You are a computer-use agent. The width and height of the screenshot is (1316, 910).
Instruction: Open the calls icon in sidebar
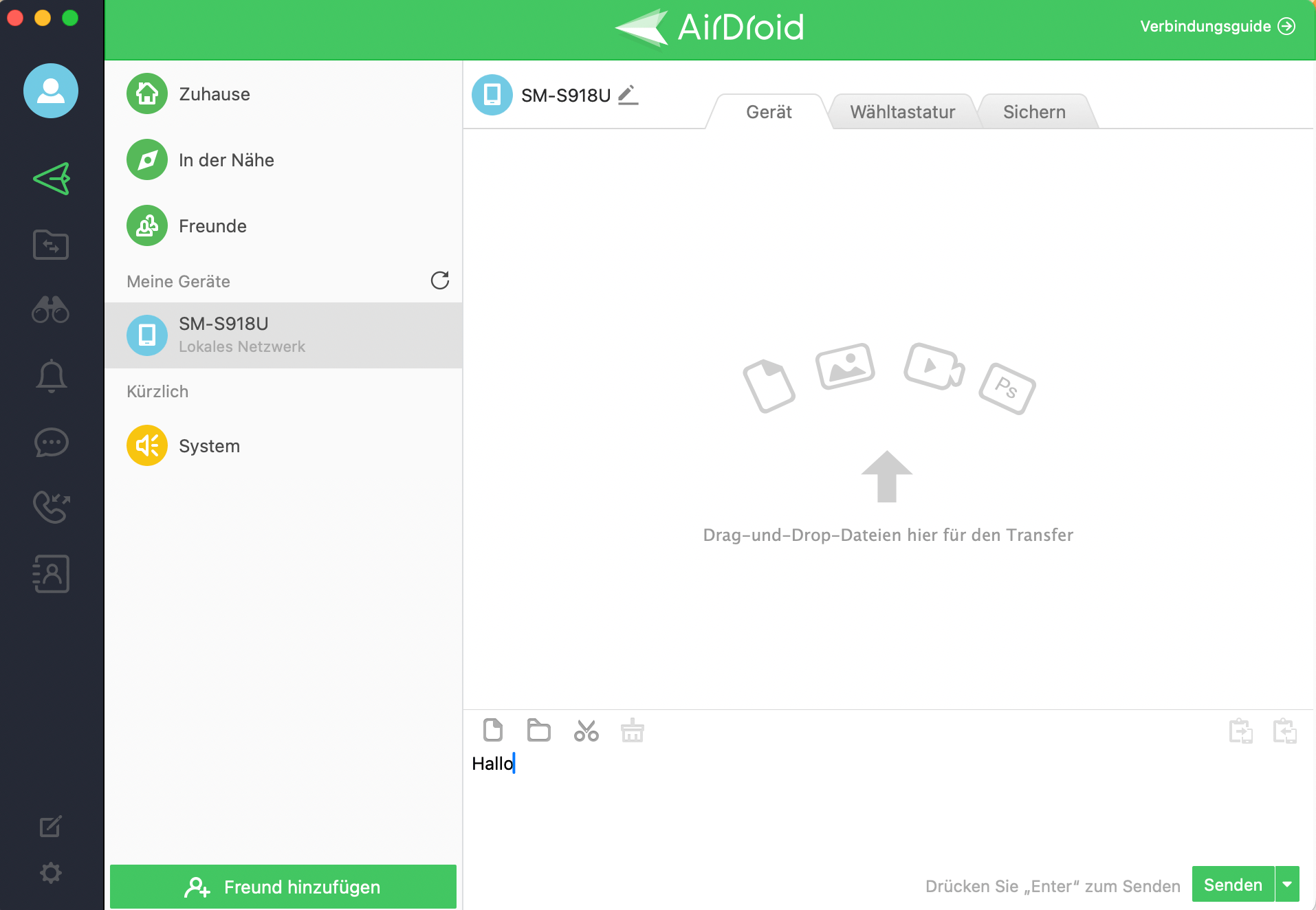[x=51, y=508]
